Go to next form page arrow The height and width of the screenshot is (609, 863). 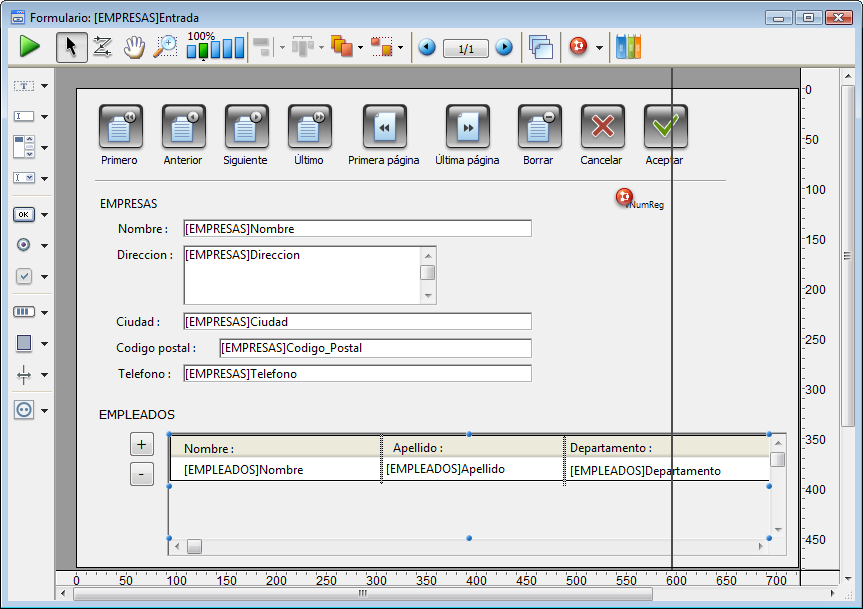point(504,47)
